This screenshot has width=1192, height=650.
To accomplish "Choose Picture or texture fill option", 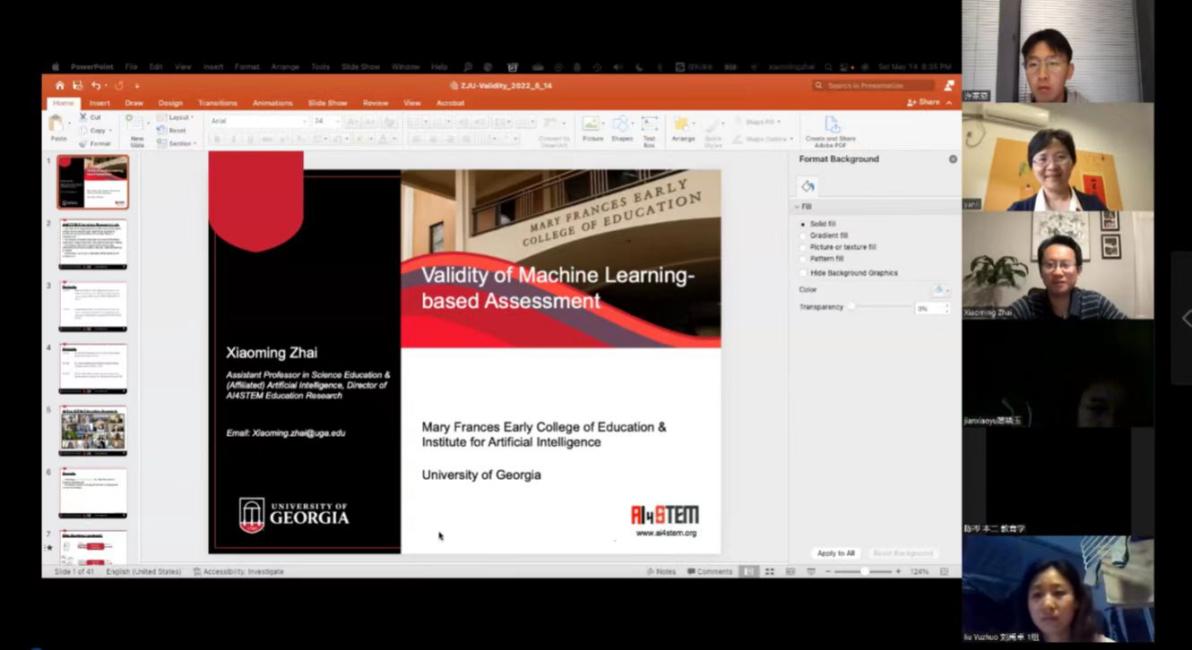I will pos(803,247).
